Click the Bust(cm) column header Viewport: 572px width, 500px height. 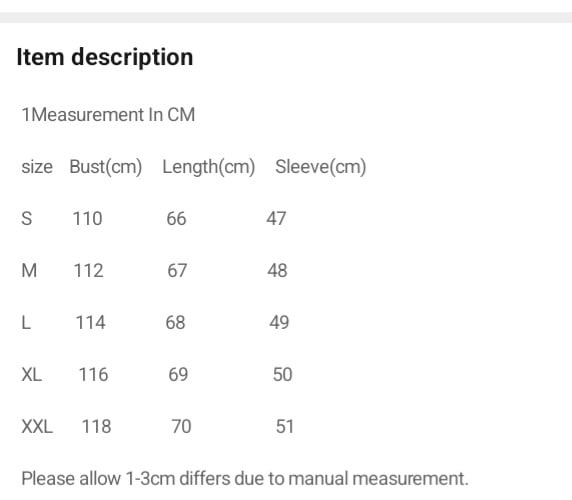pyautogui.click(x=106, y=167)
